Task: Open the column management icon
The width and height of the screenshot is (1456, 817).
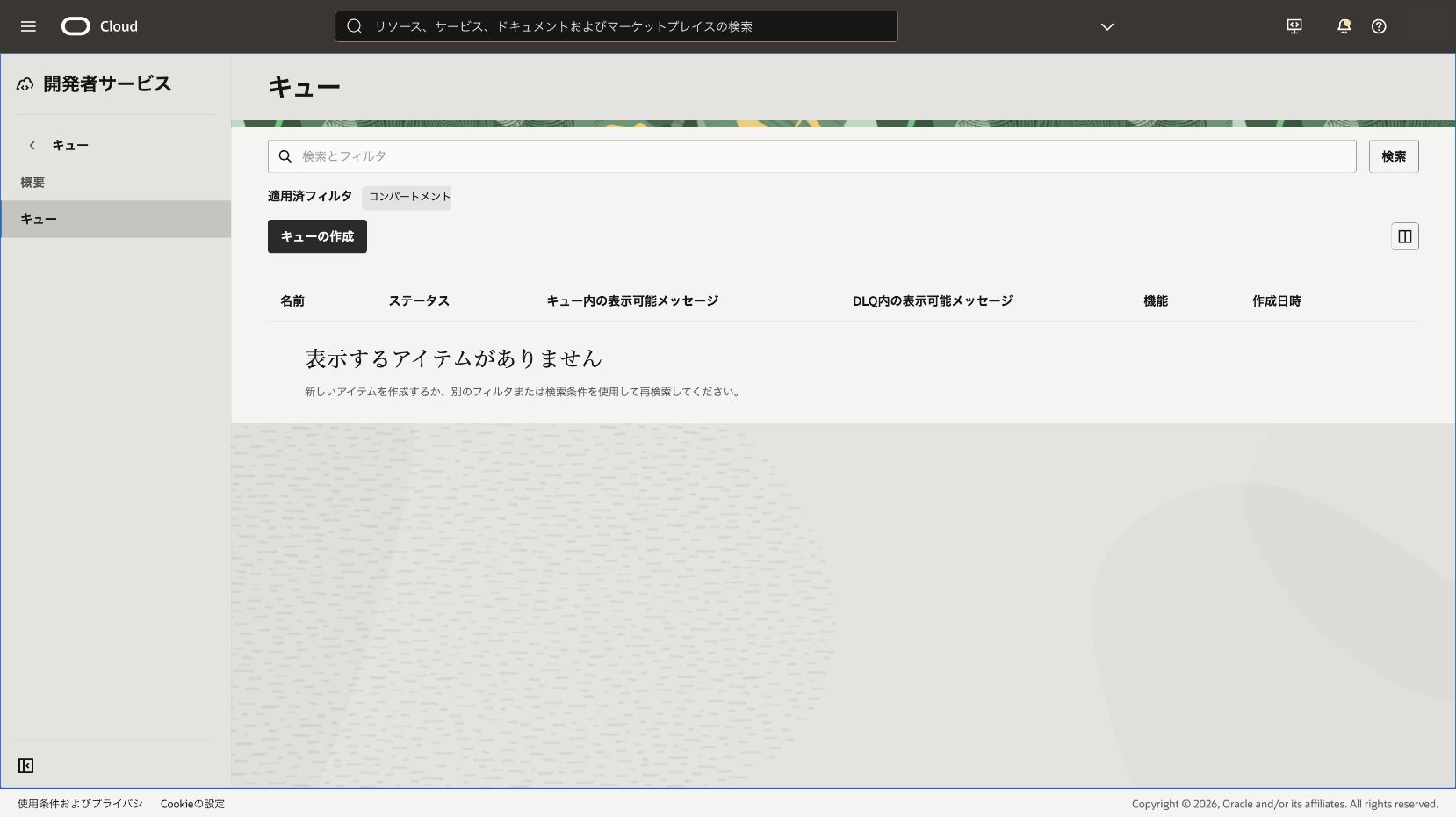Action: click(x=1405, y=236)
